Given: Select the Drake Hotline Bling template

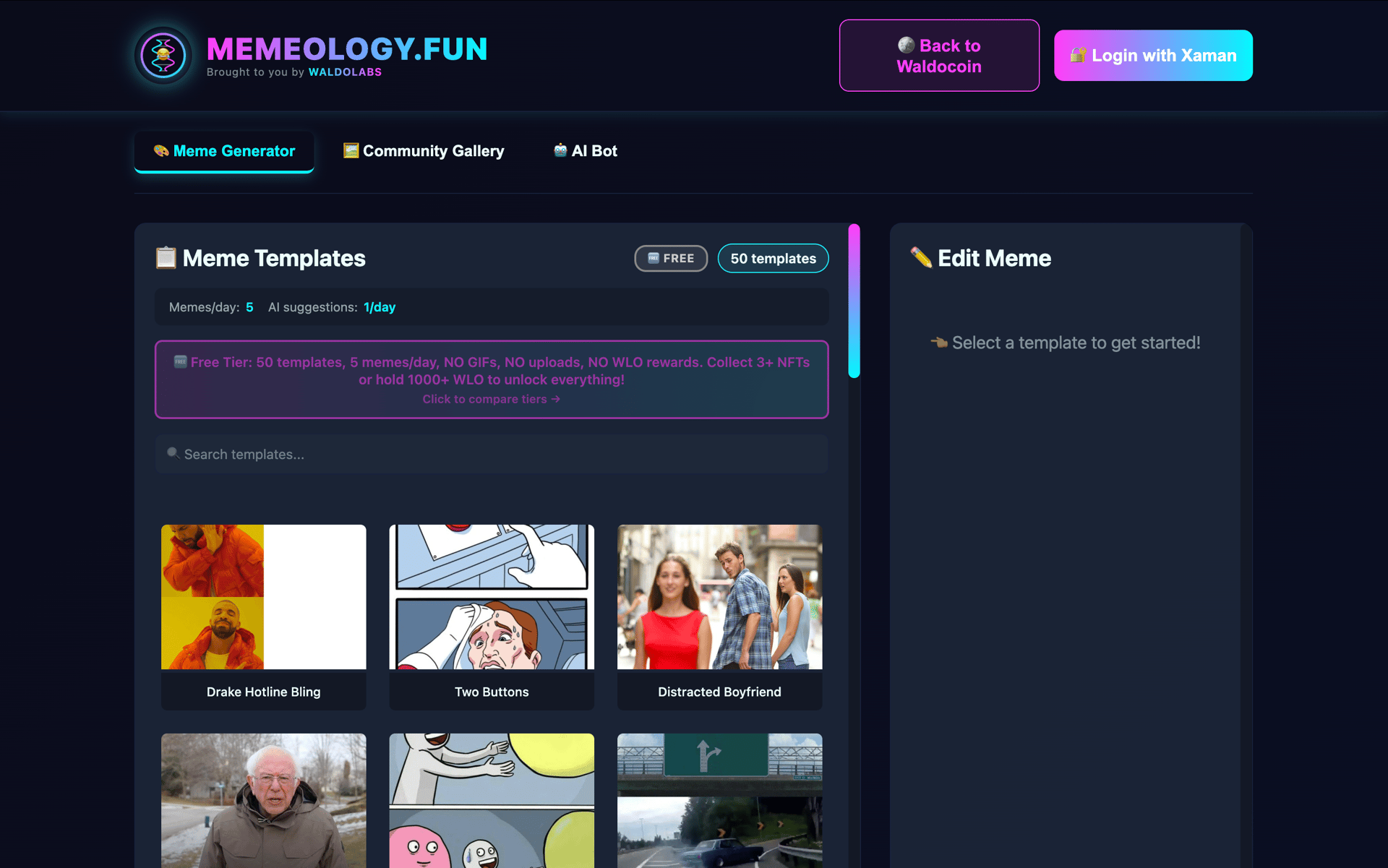Looking at the screenshot, I should pyautogui.click(x=263, y=616).
